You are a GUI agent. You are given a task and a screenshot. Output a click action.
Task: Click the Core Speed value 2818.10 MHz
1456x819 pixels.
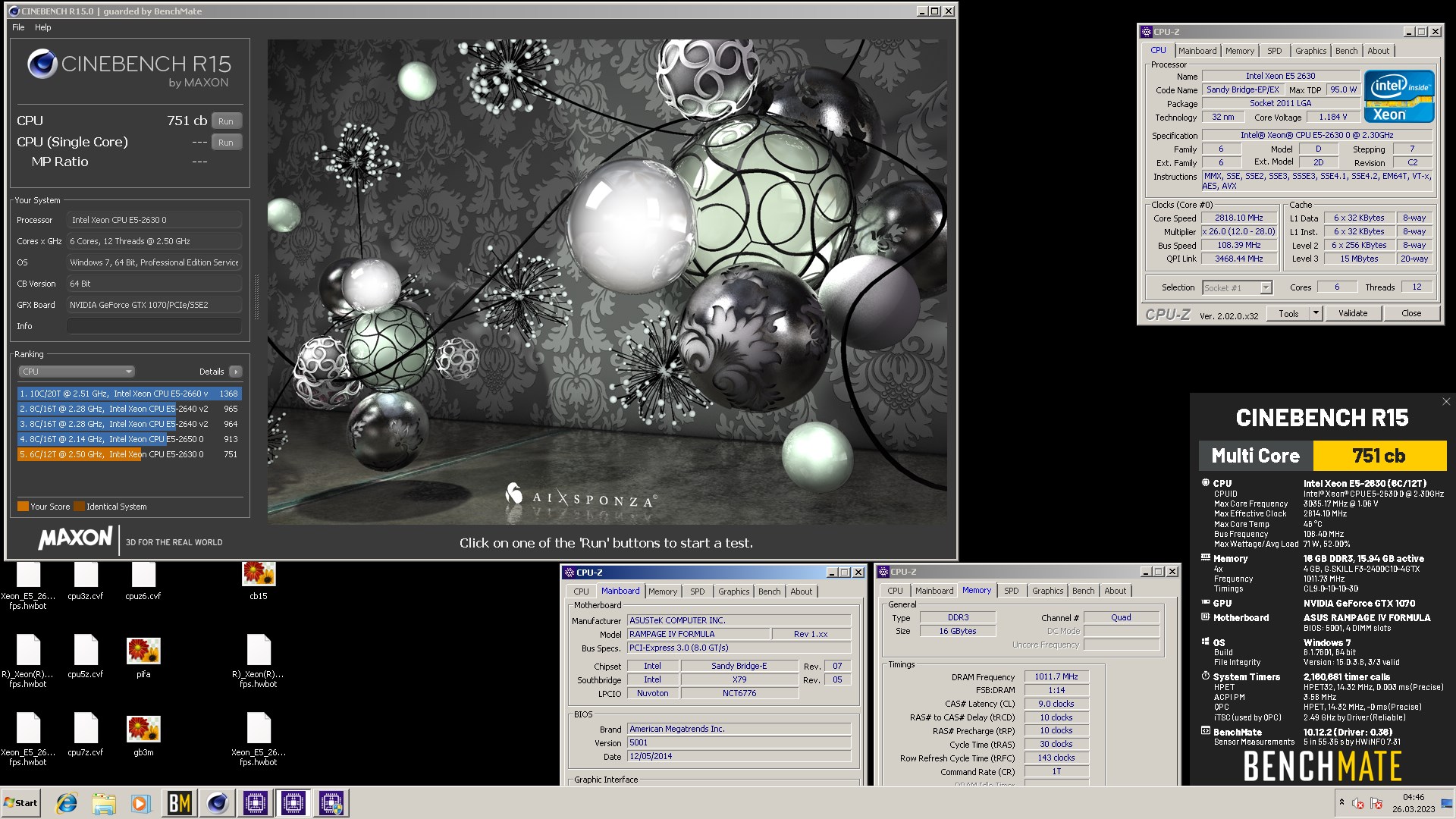pos(1238,218)
